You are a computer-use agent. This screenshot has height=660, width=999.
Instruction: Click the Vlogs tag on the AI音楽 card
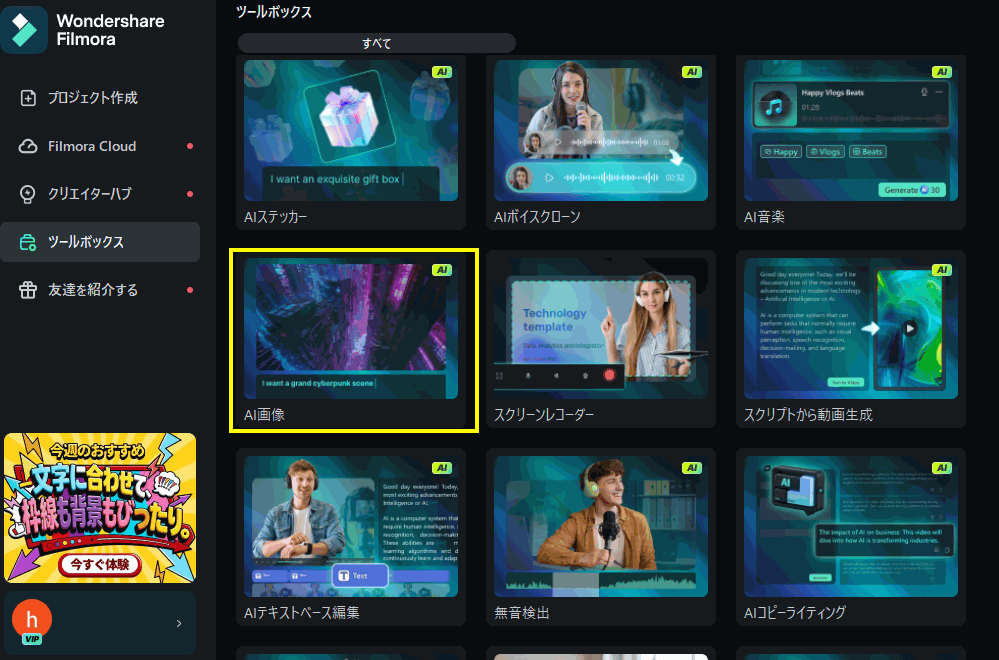(825, 152)
